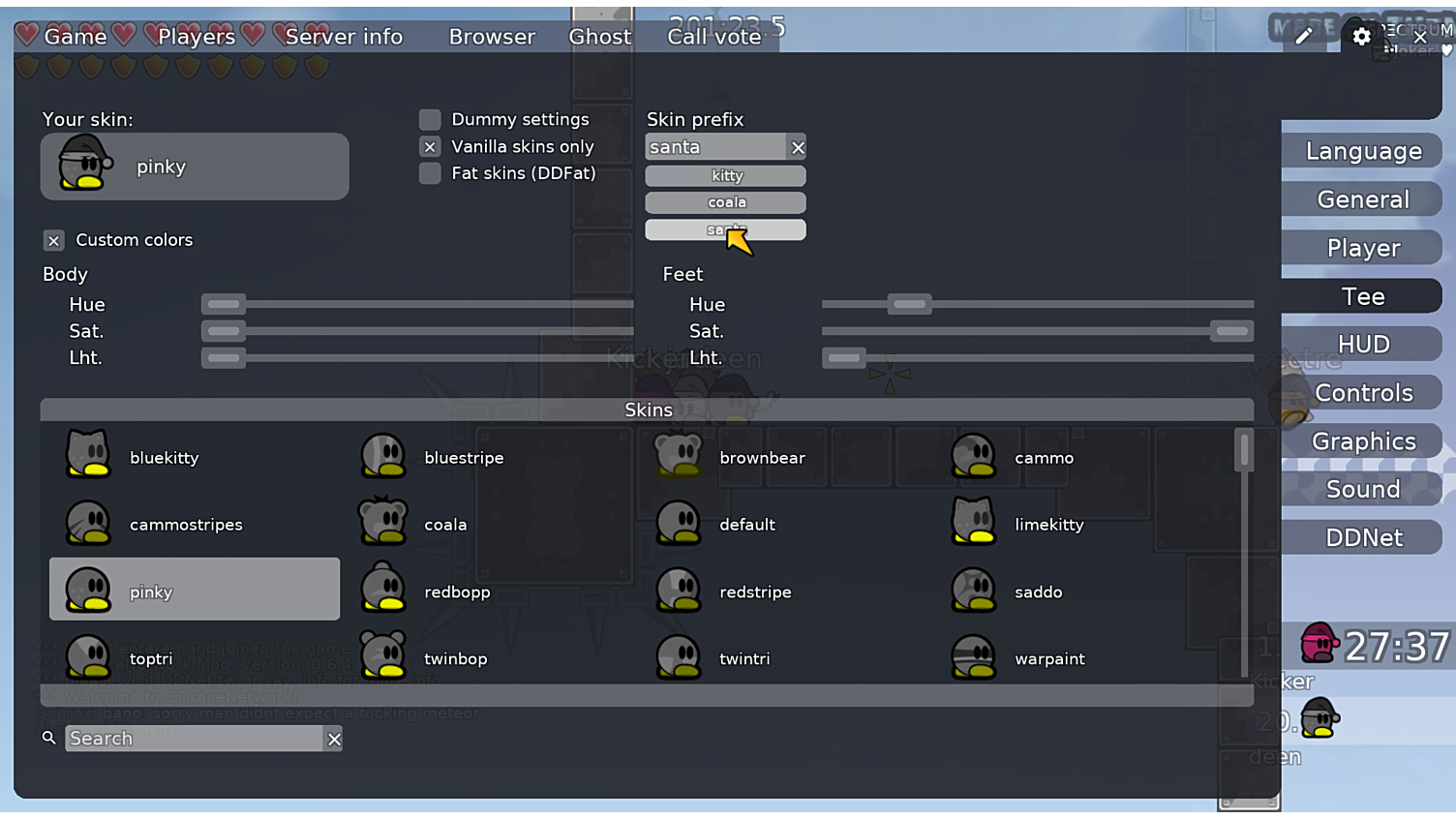The height and width of the screenshot is (819, 1456).
Task: Choose the twinbop skin icon
Action: [383, 657]
